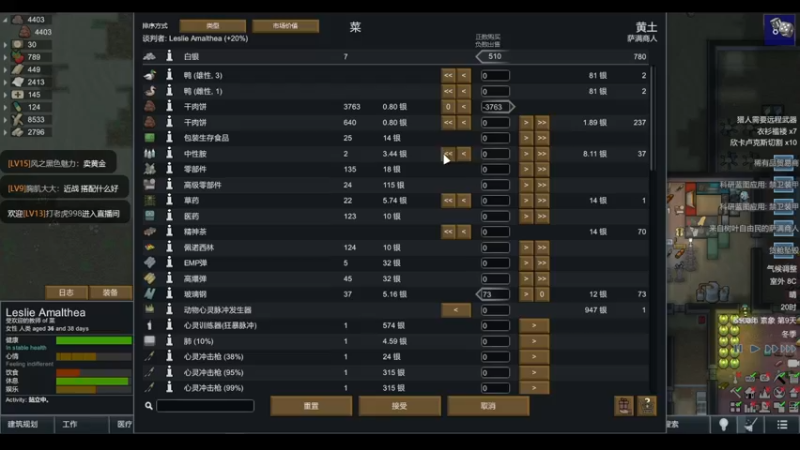
Task: Expand the 8533 resource category
Action: 6,119
